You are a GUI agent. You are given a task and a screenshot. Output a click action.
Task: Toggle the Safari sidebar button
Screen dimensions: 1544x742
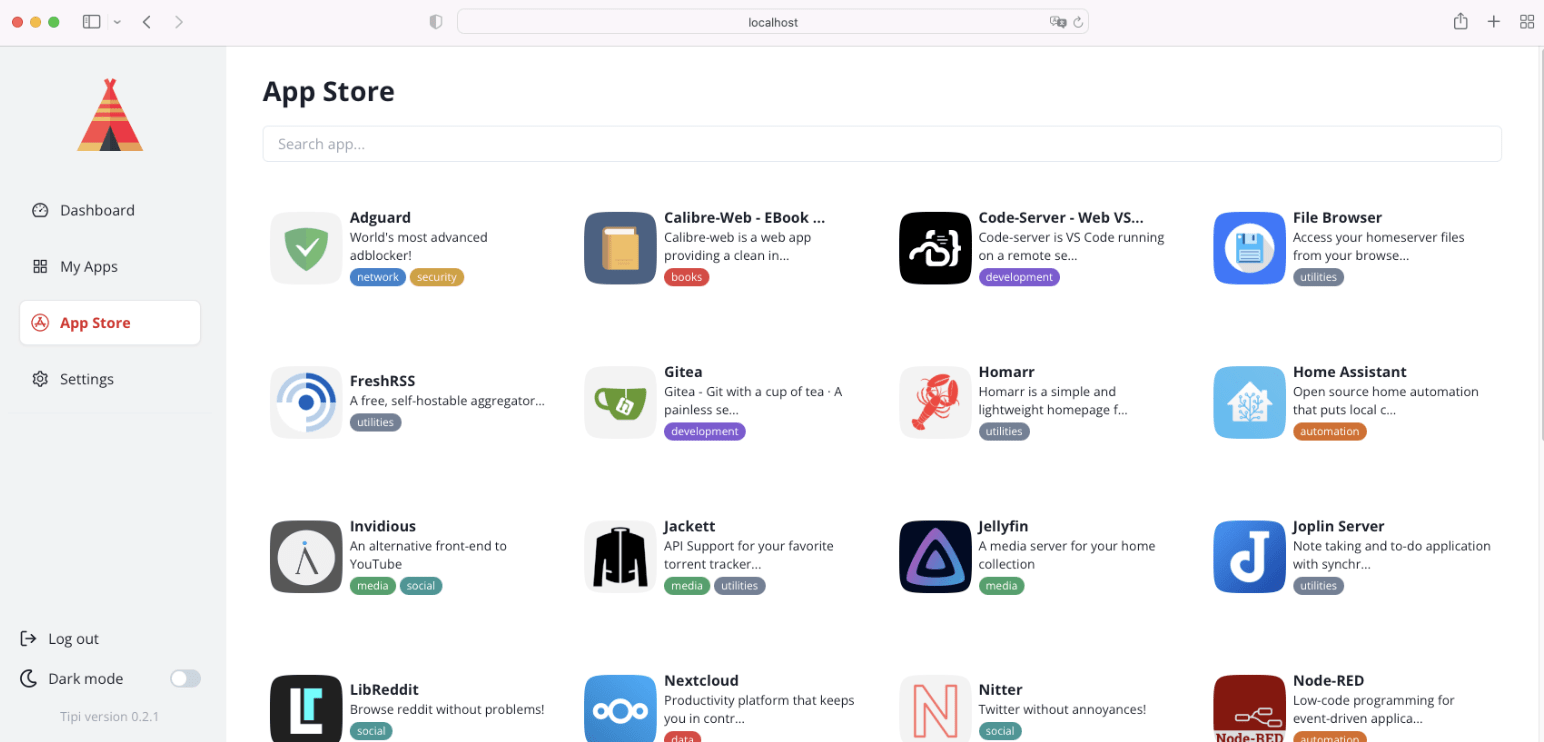[x=92, y=21]
